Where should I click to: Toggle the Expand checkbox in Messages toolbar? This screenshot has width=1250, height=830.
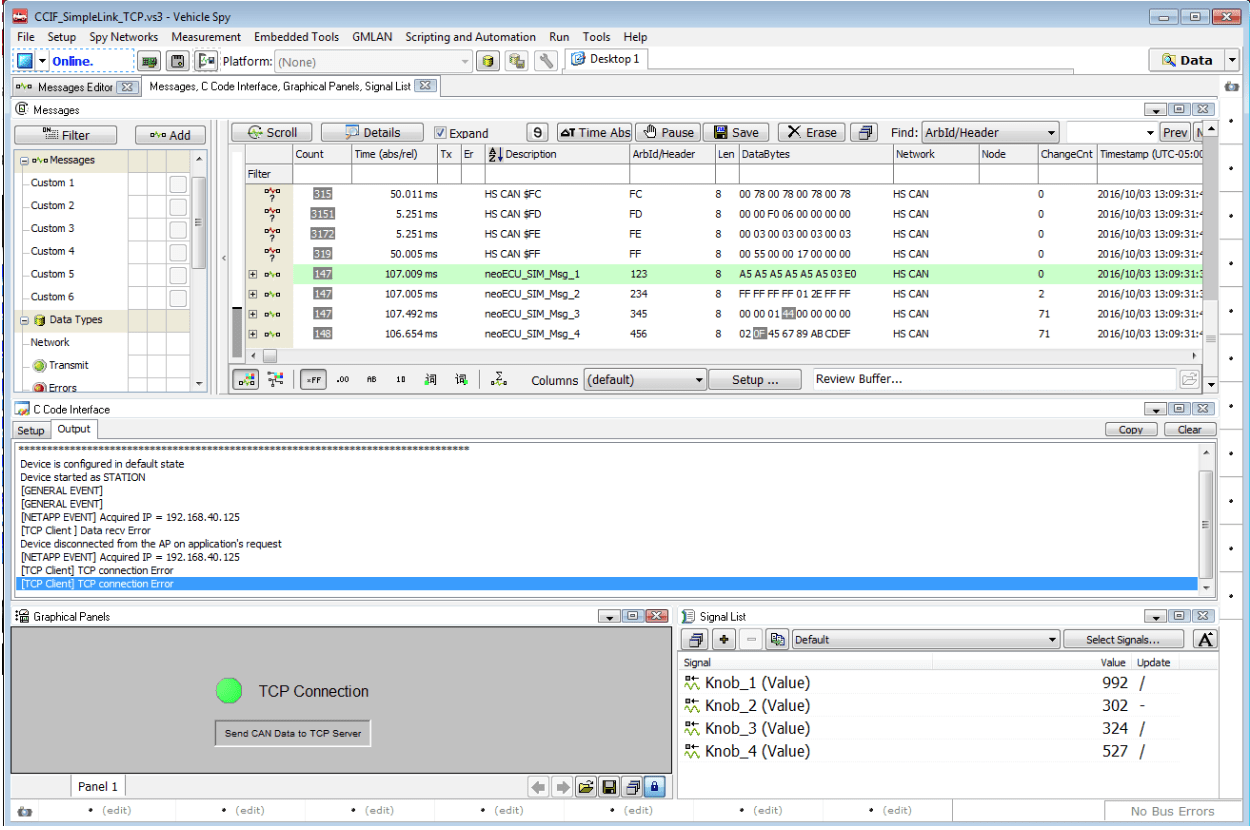441,133
